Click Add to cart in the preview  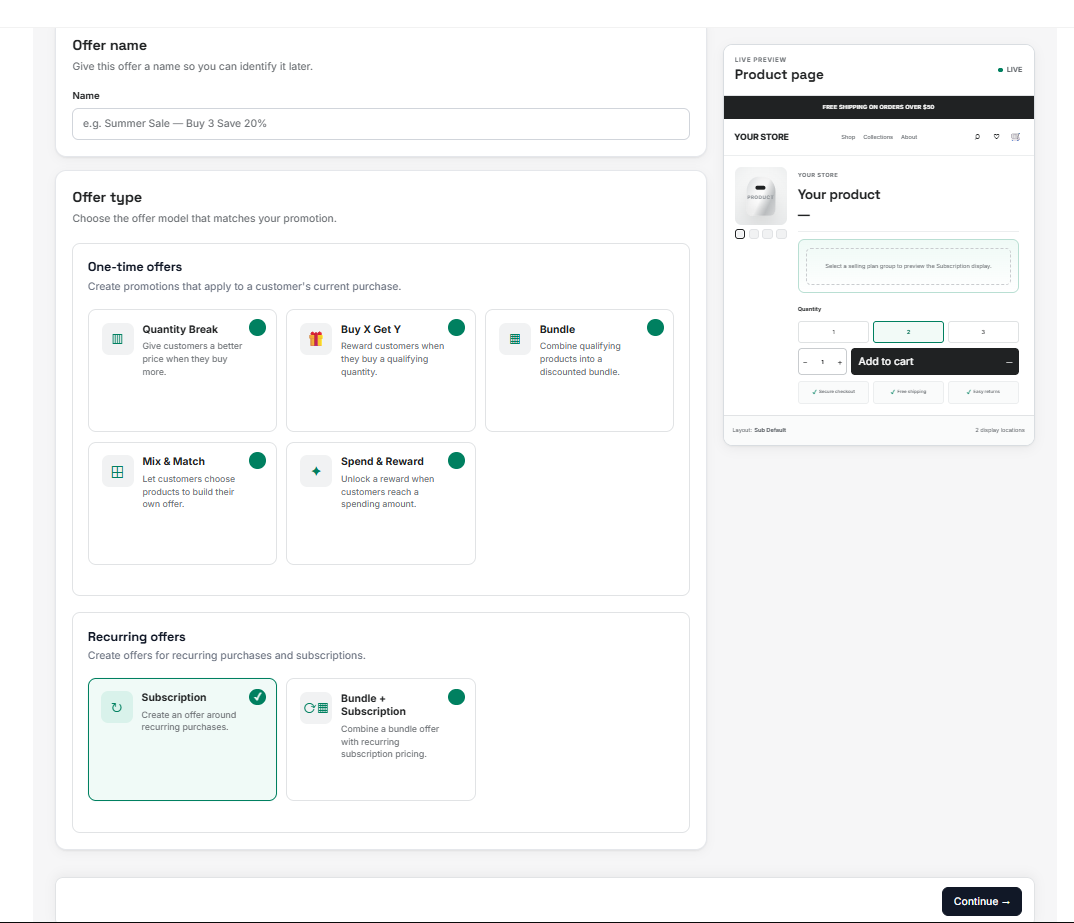(x=934, y=362)
